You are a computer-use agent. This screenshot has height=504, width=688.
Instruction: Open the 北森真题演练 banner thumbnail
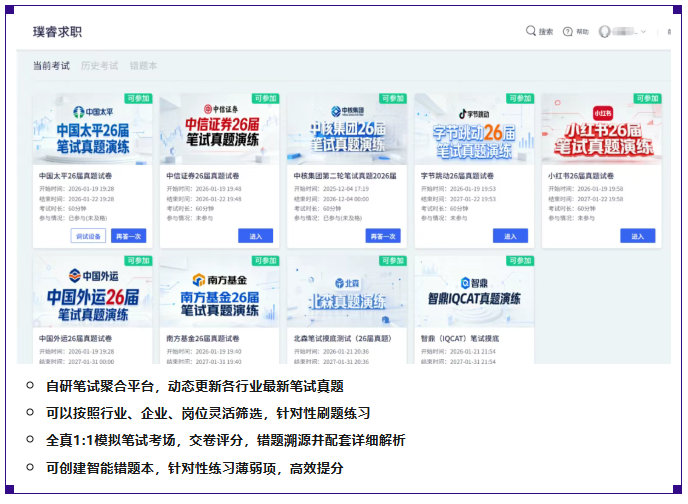pyautogui.click(x=347, y=294)
